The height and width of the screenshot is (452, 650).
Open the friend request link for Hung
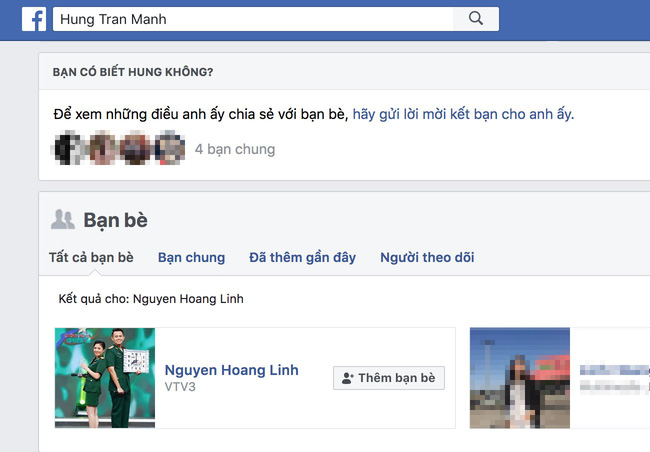pos(463,114)
